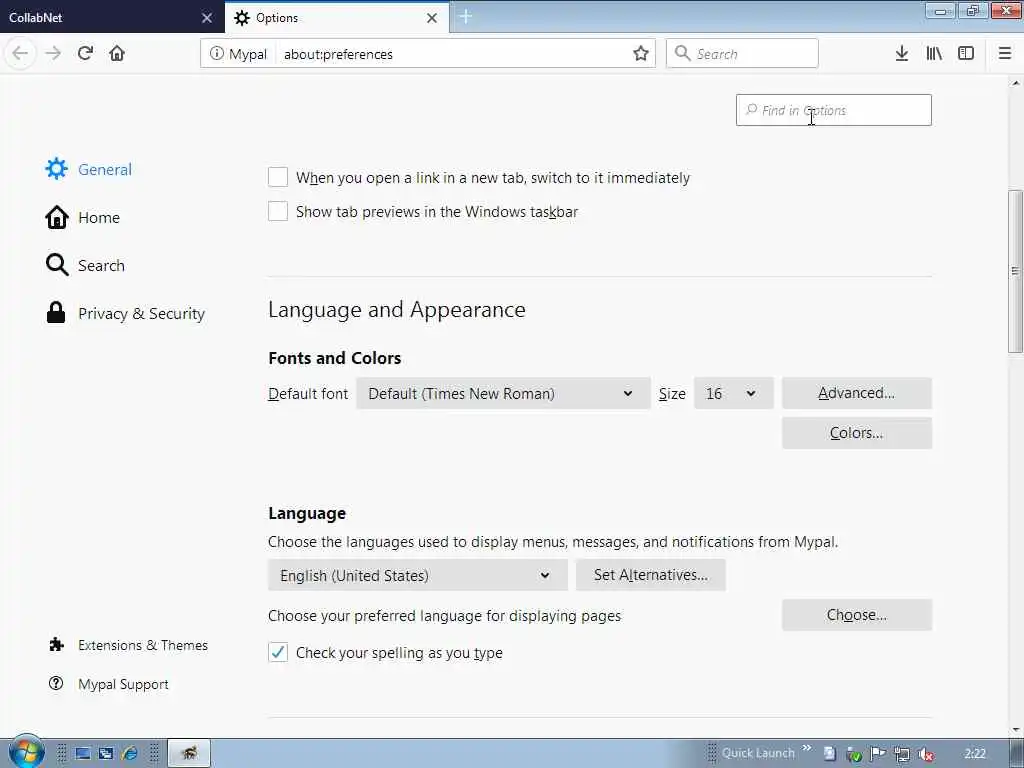Open the Library toolbar icon

(934, 54)
